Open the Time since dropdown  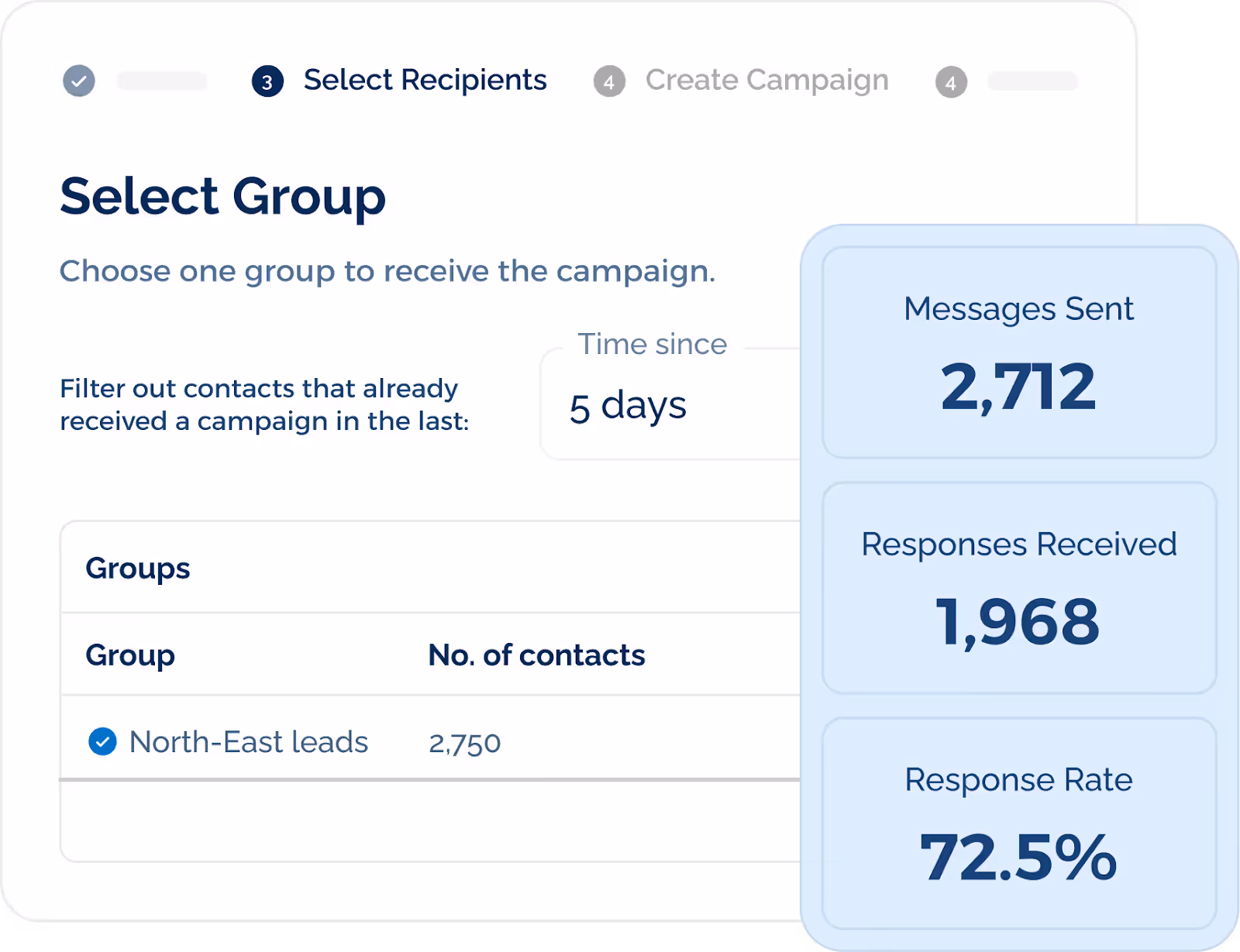tap(666, 404)
